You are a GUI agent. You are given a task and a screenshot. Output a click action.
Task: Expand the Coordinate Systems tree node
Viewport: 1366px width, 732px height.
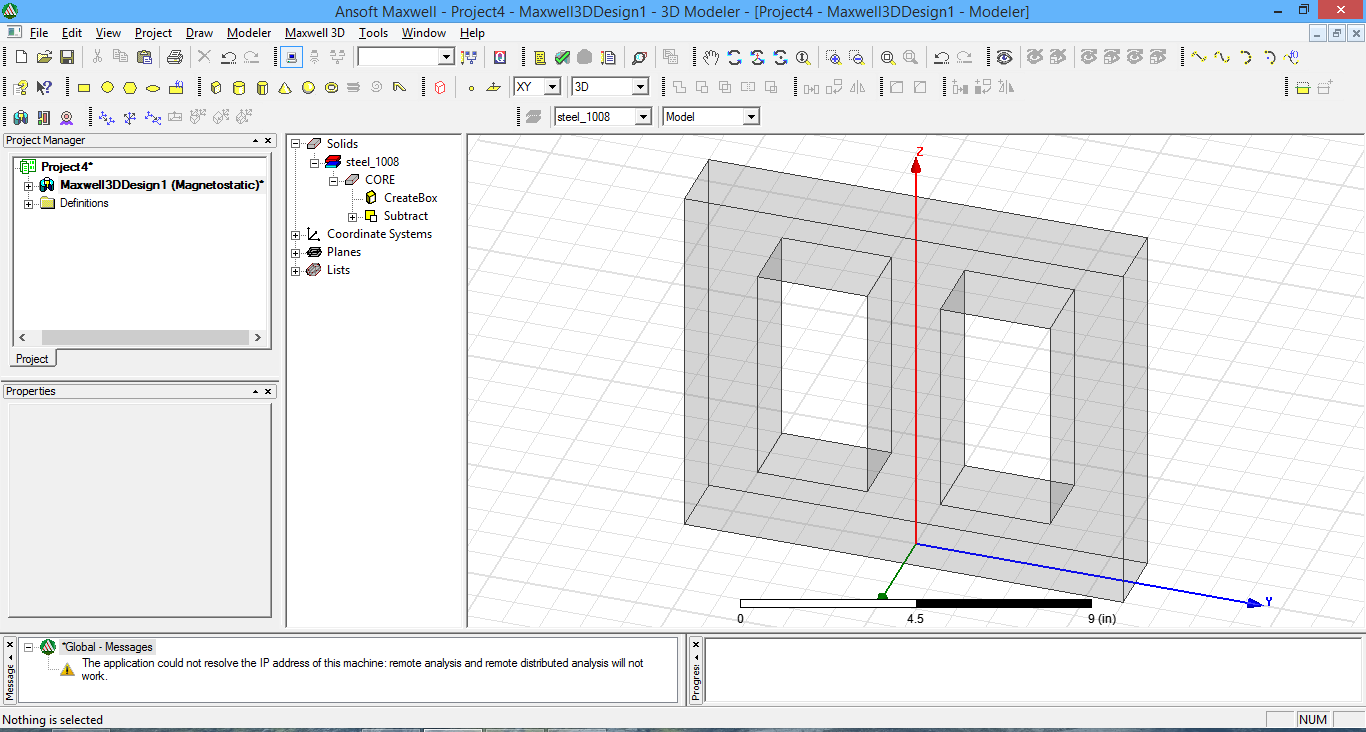tap(295, 233)
